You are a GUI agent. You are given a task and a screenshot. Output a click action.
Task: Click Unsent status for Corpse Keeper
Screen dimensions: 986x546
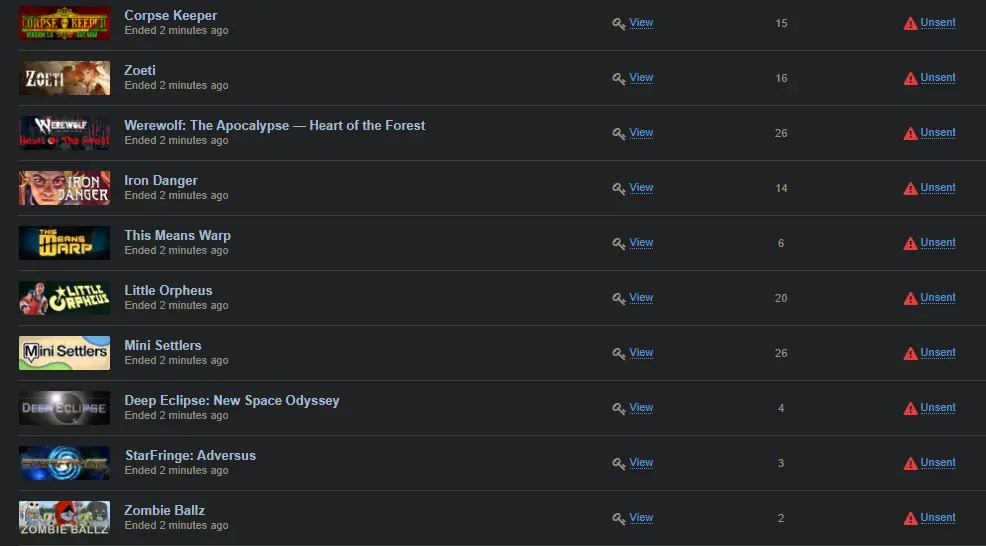(x=938, y=23)
